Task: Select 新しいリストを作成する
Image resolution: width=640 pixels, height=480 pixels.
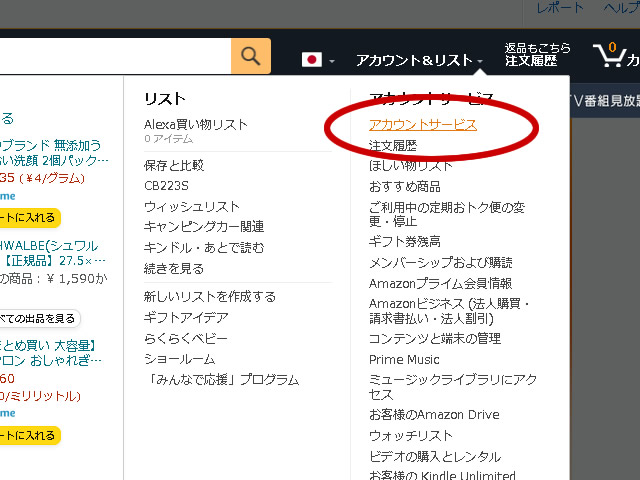Action: point(210,296)
